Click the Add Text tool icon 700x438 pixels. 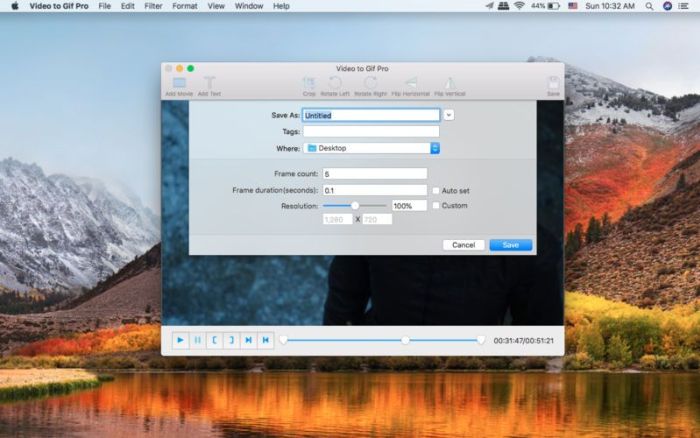(x=209, y=84)
